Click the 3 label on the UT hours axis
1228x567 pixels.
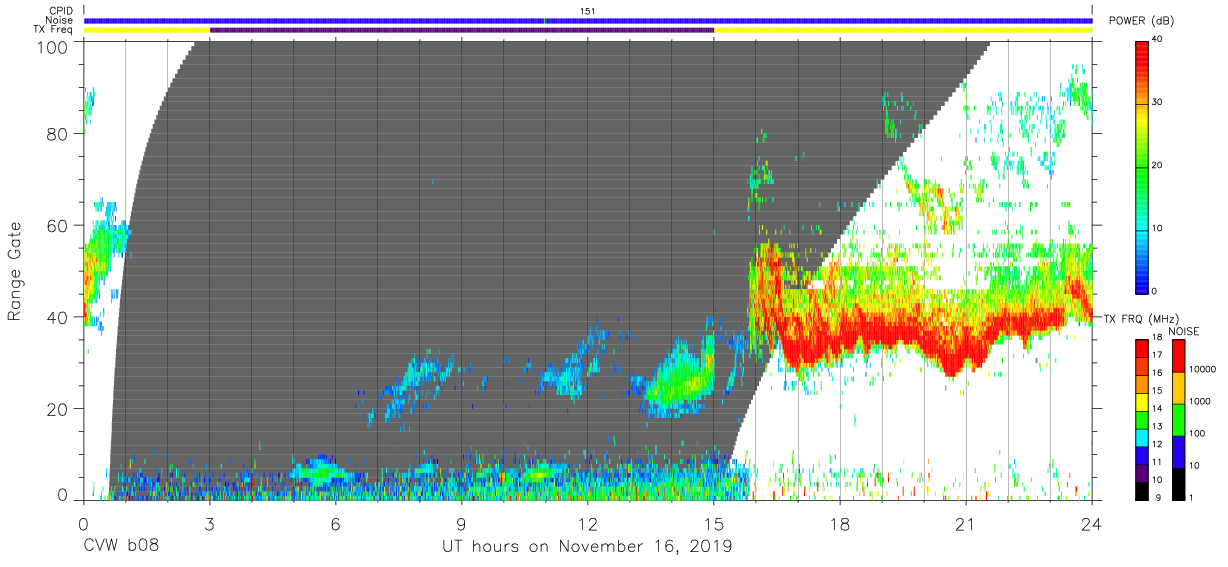click(209, 522)
